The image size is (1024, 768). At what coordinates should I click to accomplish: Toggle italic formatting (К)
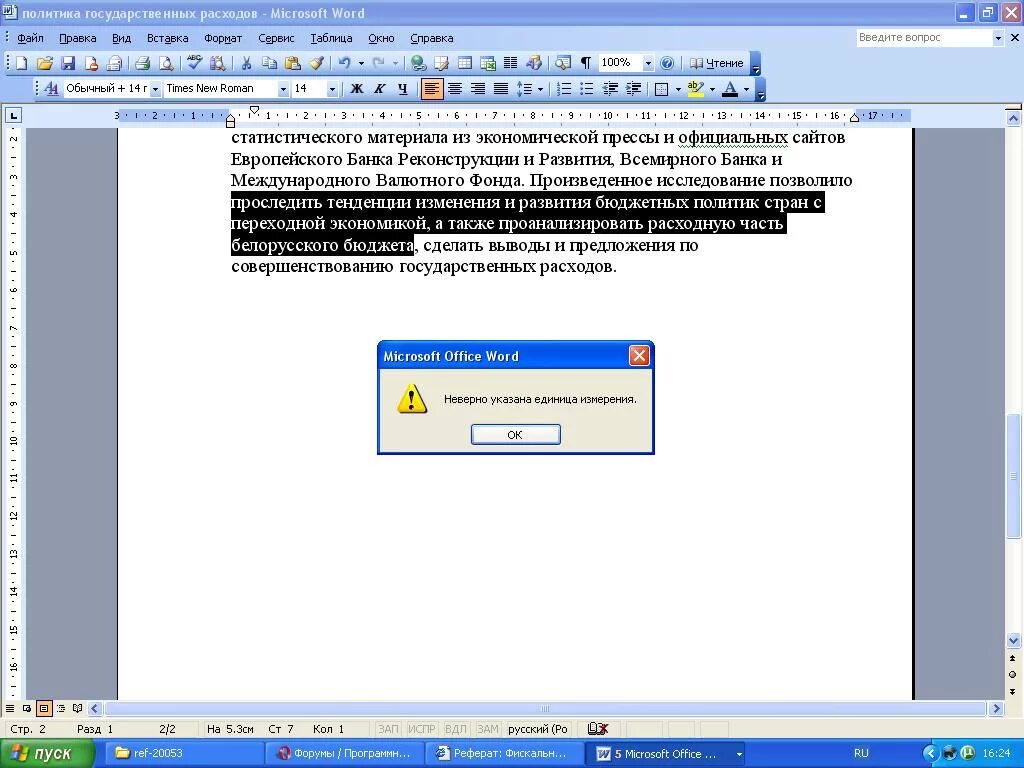(x=379, y=88)
